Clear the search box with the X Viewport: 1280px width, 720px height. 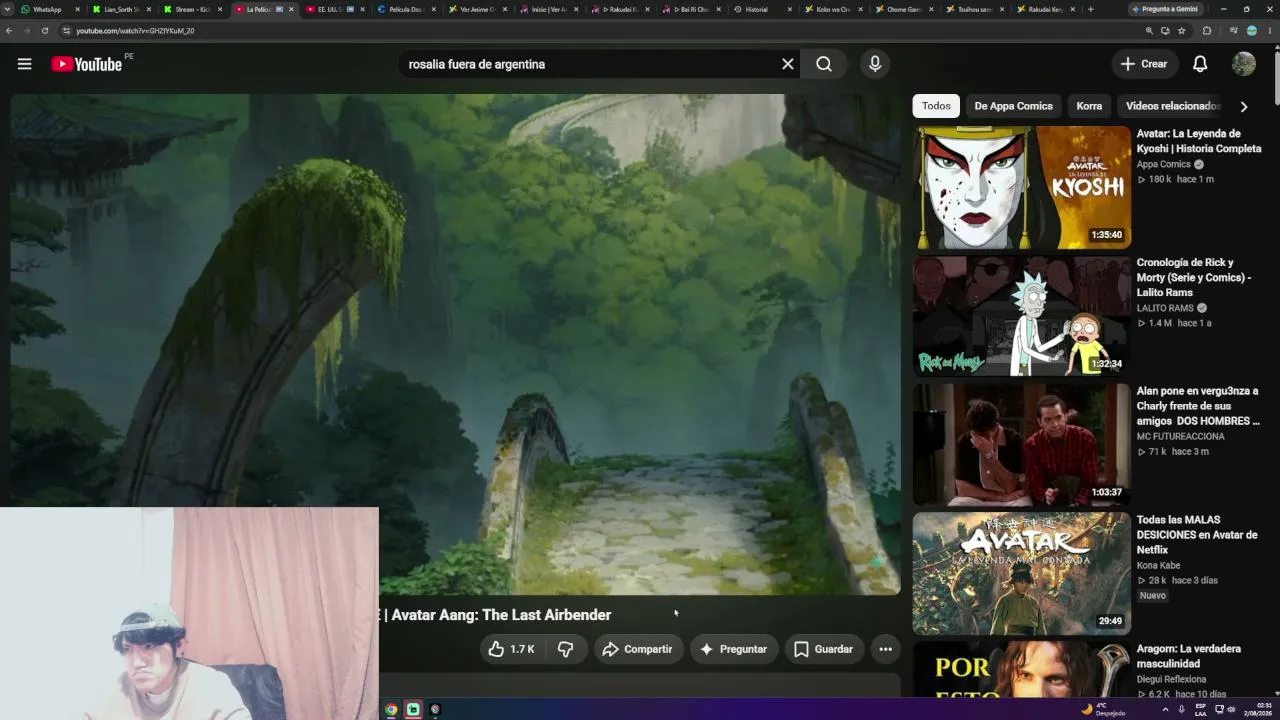788,64
